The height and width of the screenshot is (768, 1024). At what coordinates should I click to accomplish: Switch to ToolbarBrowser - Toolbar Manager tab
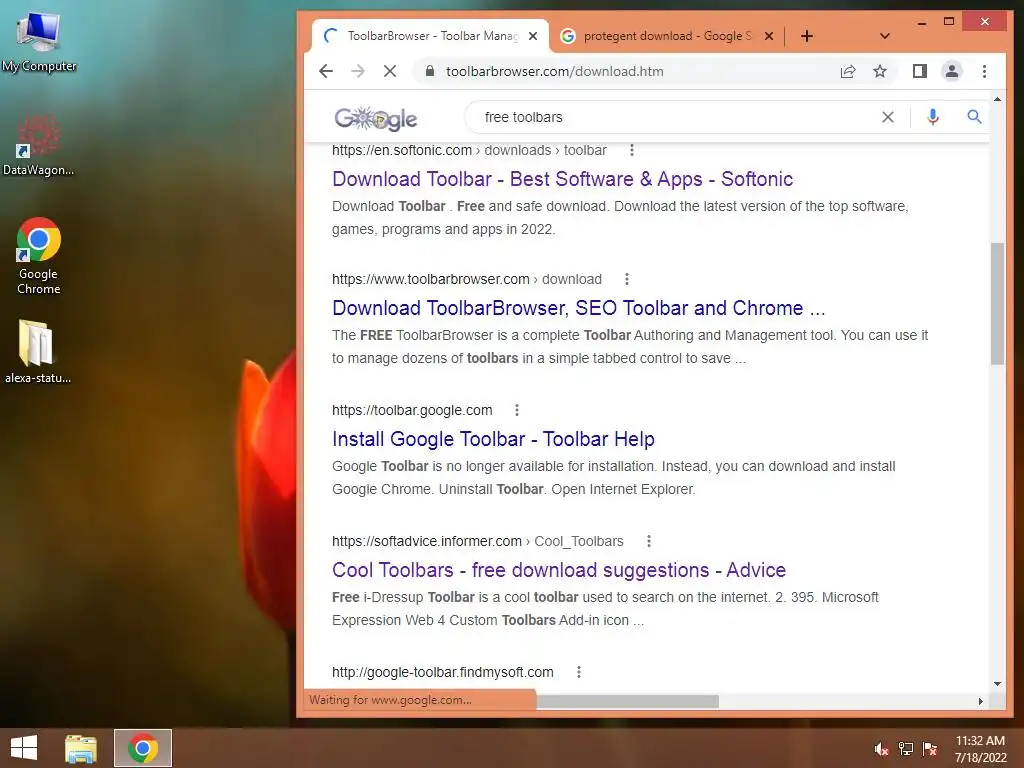point(432,36)
